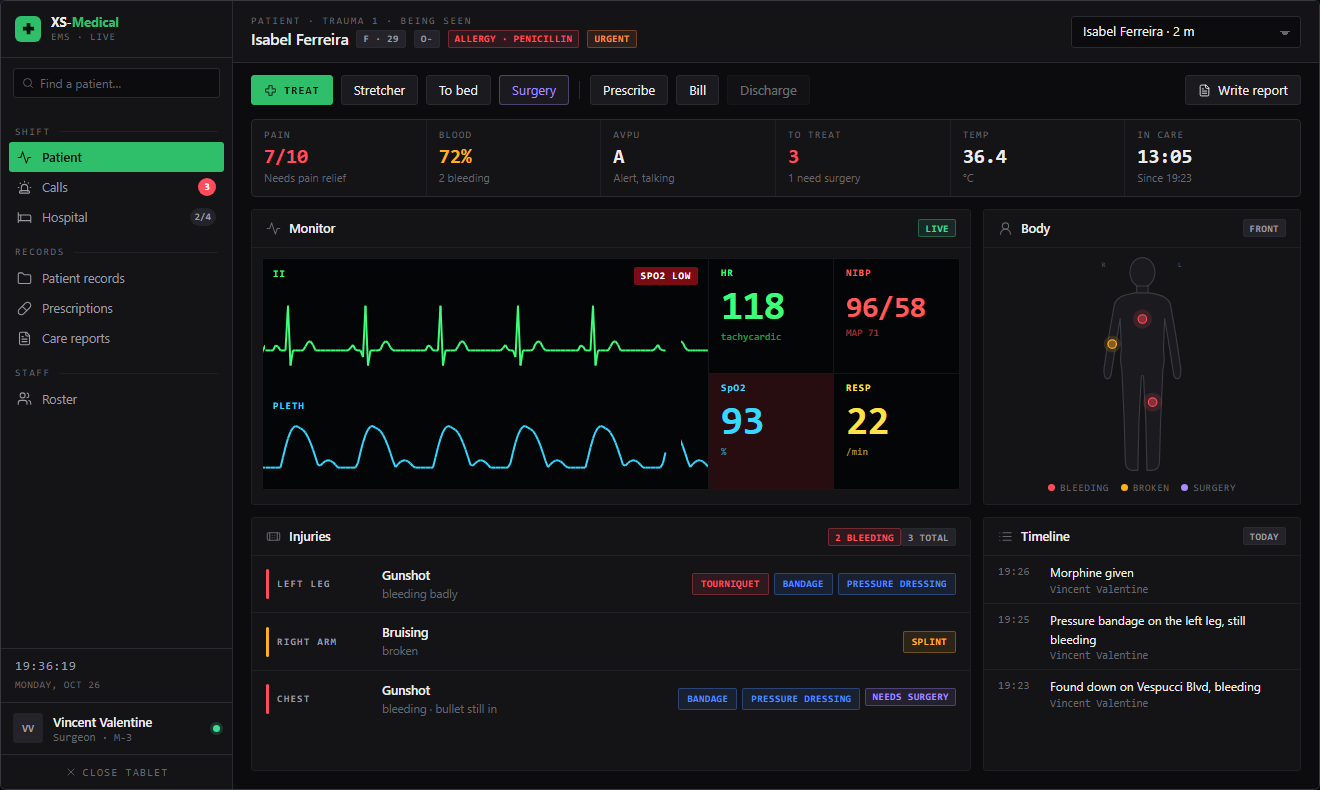Open the Roster page
The height and width of the screenshot is (790, 1320).
[x=116, y=399]
